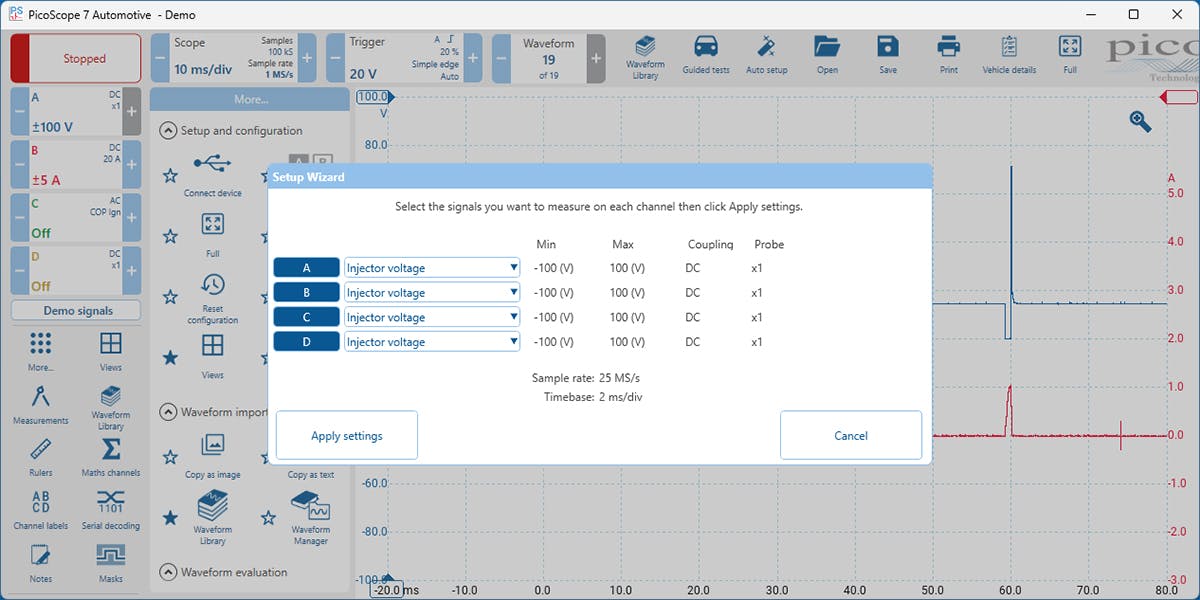Image resolution: width=1200 pixels, height=600 pixels.
Task: Enable Channel D
Action: (x=75, y=268)
